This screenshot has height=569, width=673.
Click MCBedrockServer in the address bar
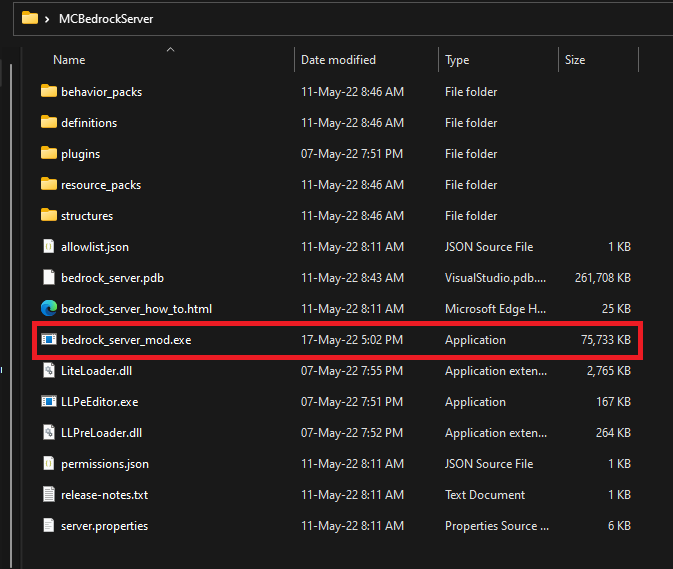(106, 19)
